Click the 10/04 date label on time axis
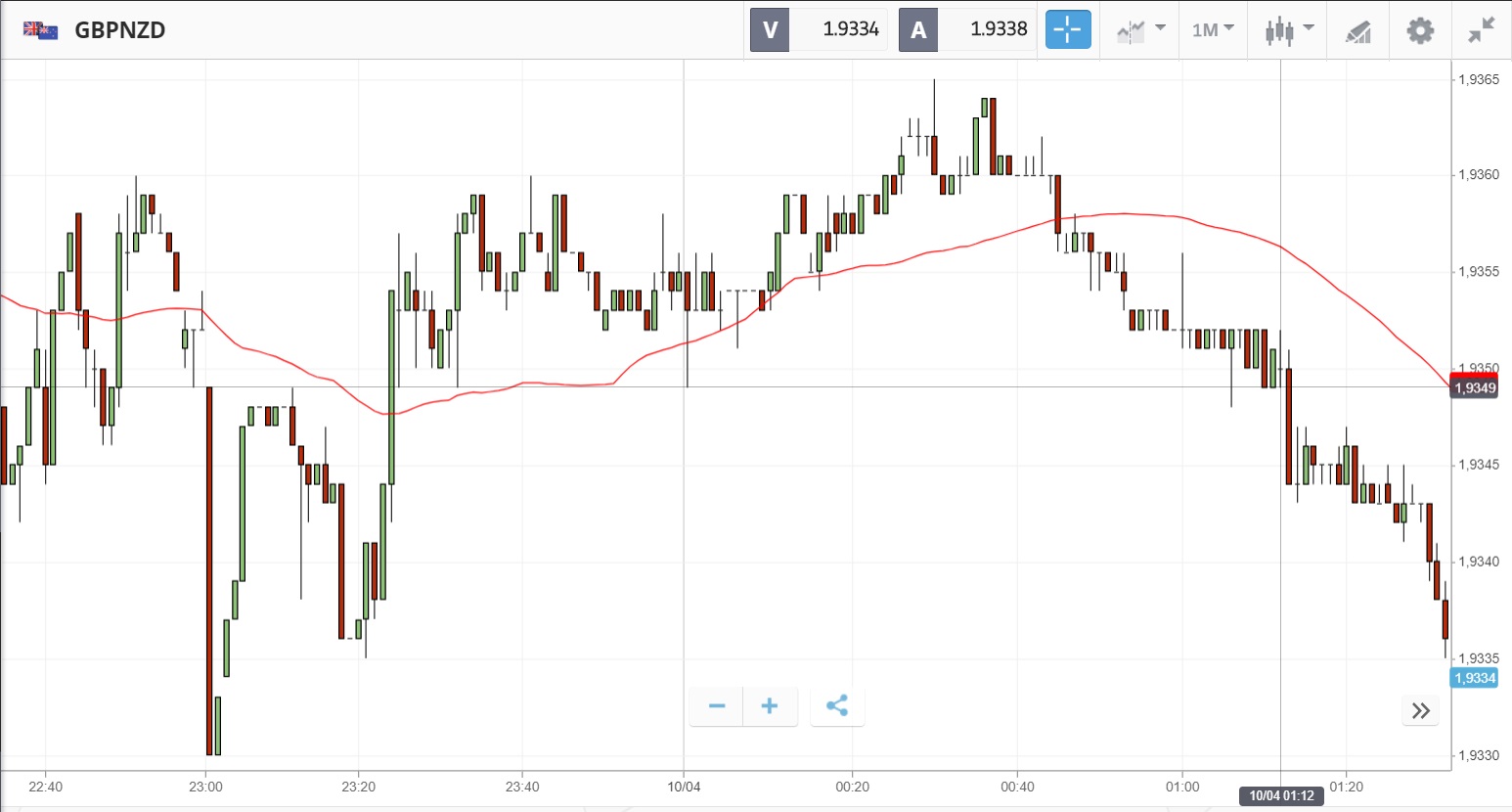Image resolution: width=1512 pixels, height=812 pixels. tap(684, 787)
